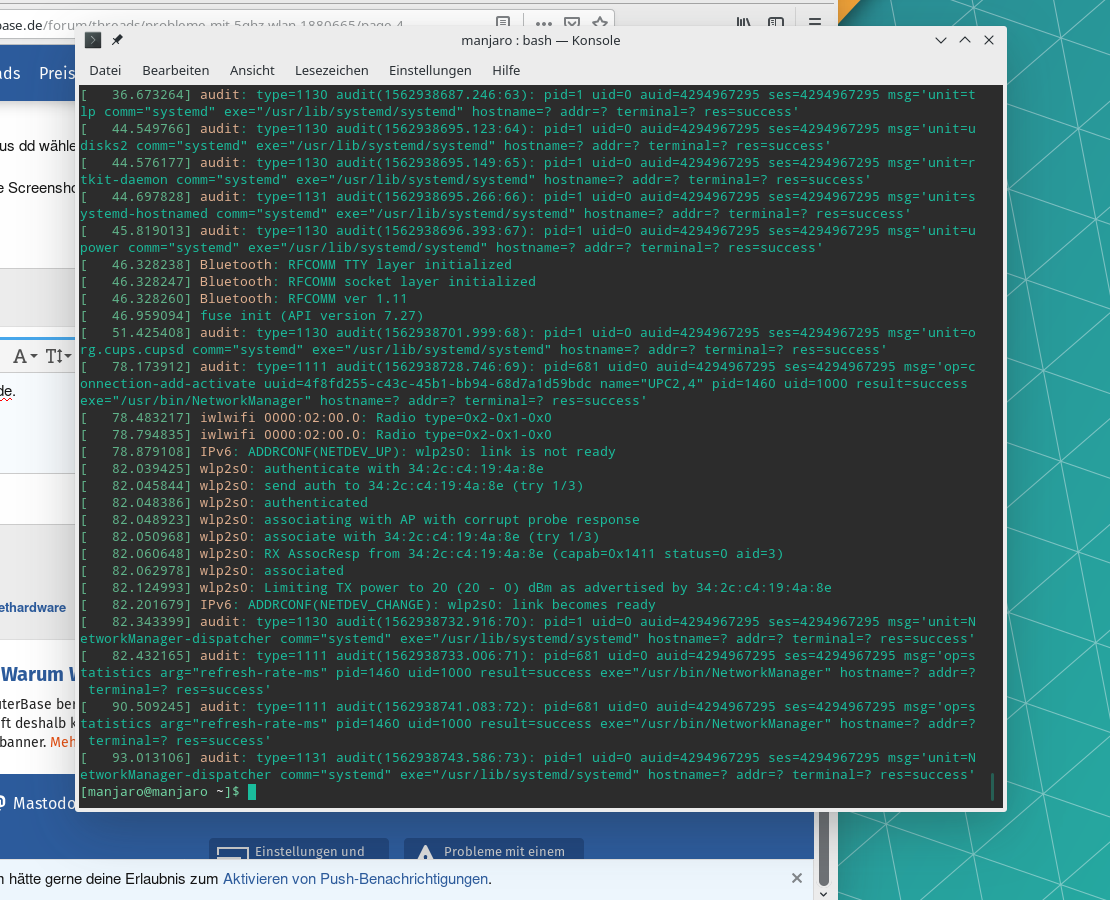Click the Pocket save icon in Firefox

pyautogui.click(x=572, y=22)
